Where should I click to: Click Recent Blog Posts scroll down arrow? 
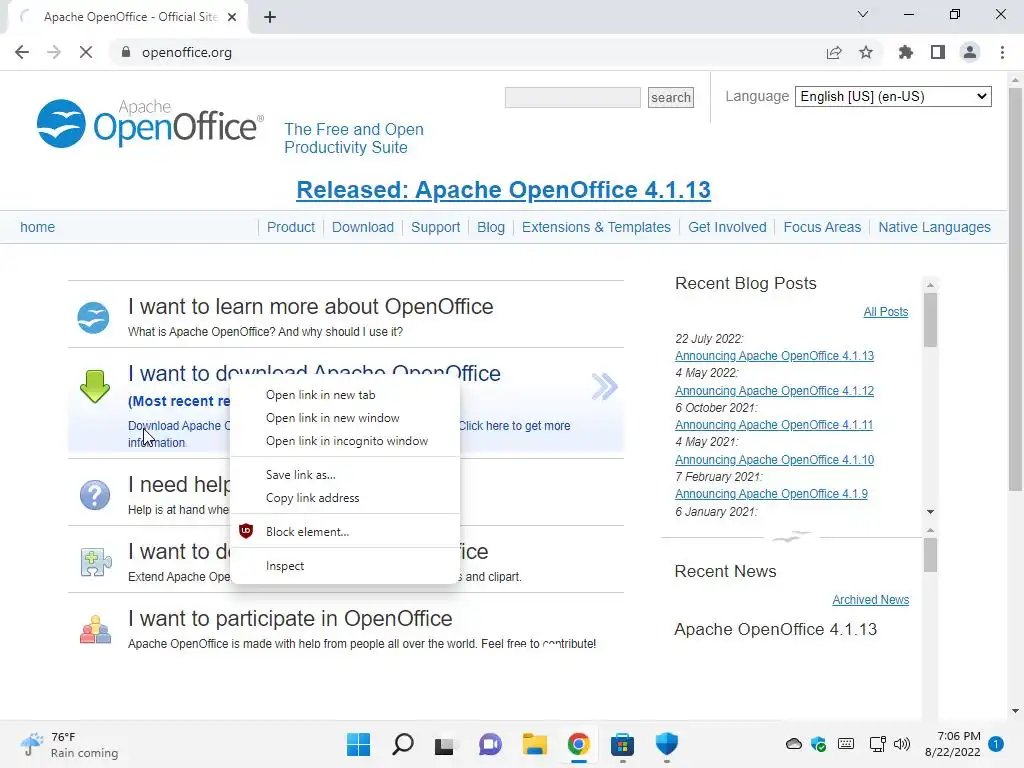(x=931, y=512)
